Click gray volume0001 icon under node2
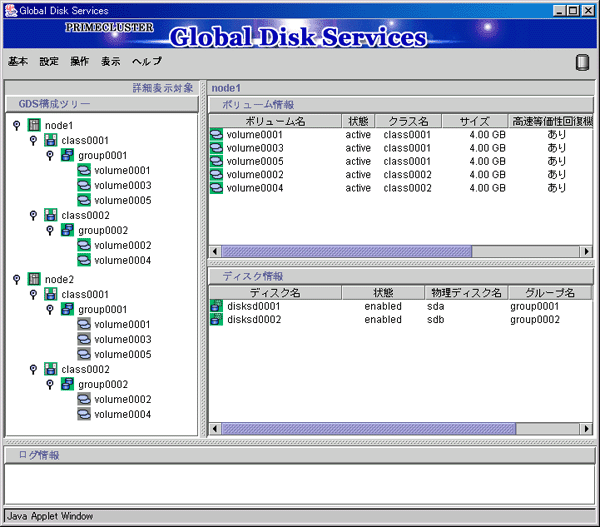 84,324
